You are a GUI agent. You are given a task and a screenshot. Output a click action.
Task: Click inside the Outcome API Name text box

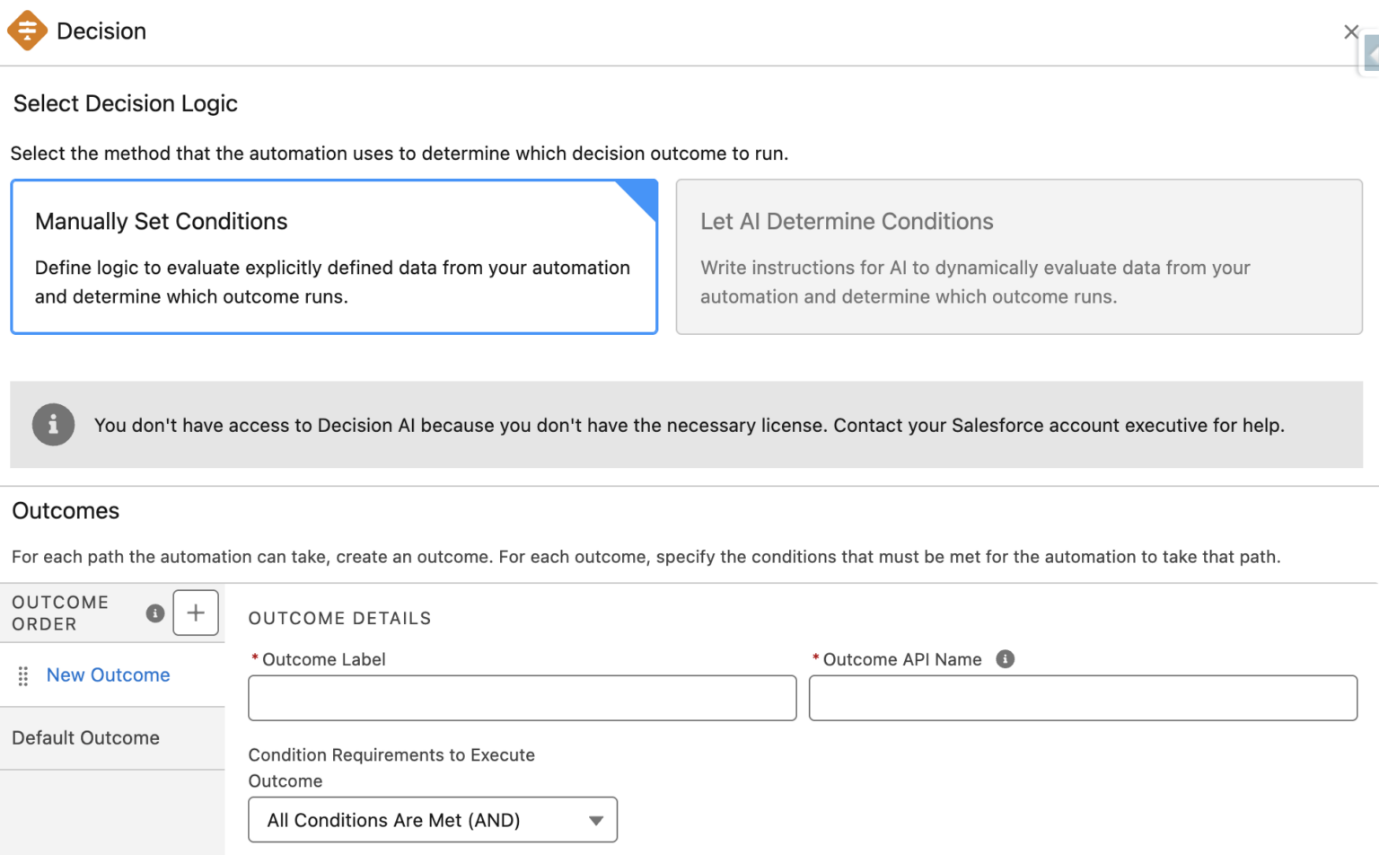[x=1082, y=697]
